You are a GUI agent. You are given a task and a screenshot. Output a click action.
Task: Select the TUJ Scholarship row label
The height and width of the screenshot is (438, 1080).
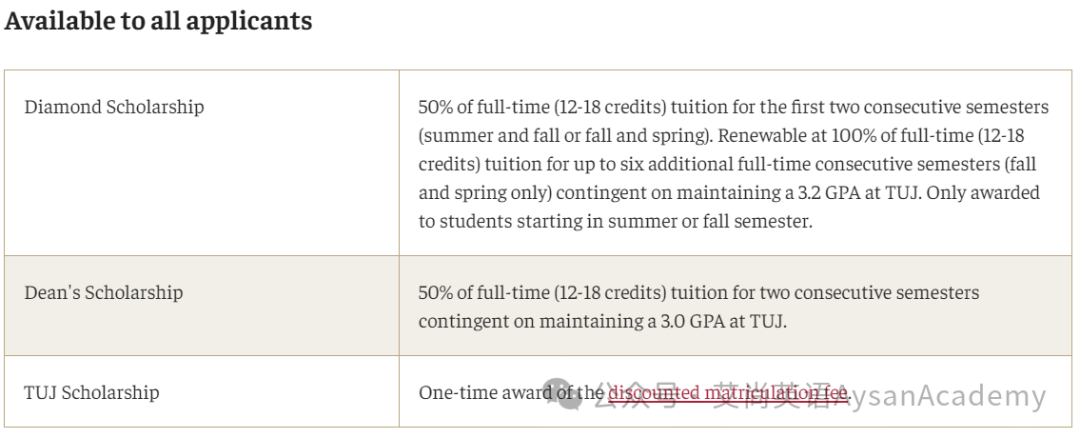[x=92, y=393]
